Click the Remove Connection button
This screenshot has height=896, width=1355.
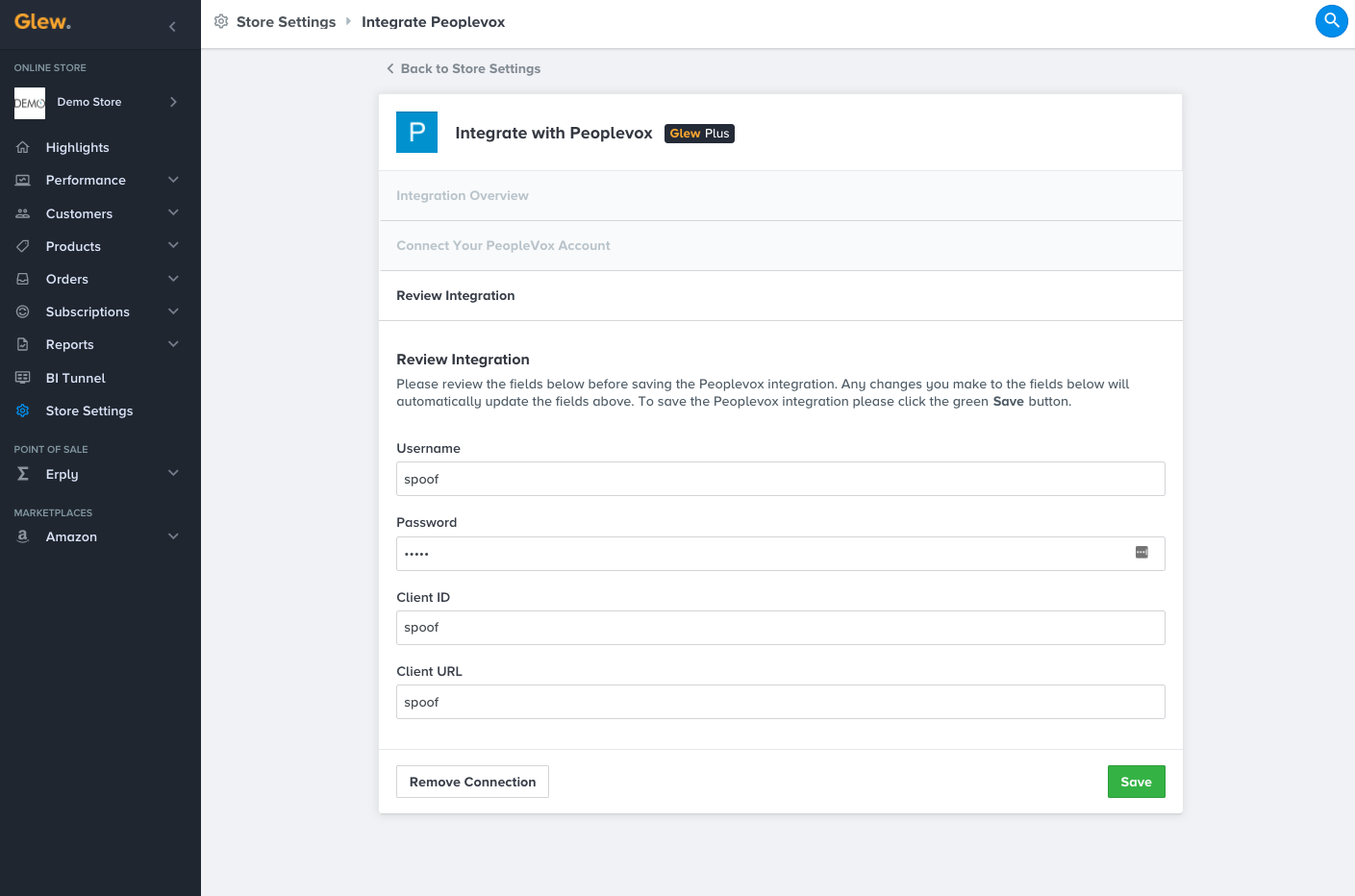(x=472, y=782)
